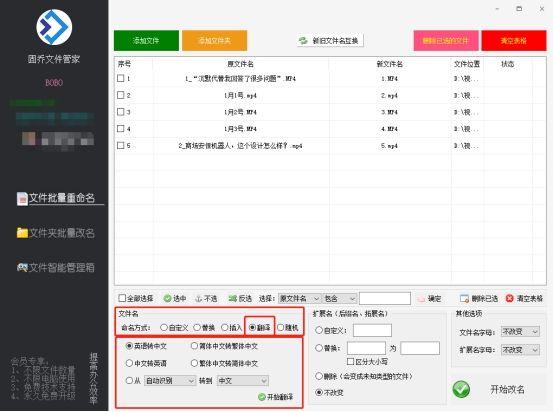Click the 新旧文件名互换 swap icon
The width and height of the screenshot is (553, 412).
click(x=303, y=41)
